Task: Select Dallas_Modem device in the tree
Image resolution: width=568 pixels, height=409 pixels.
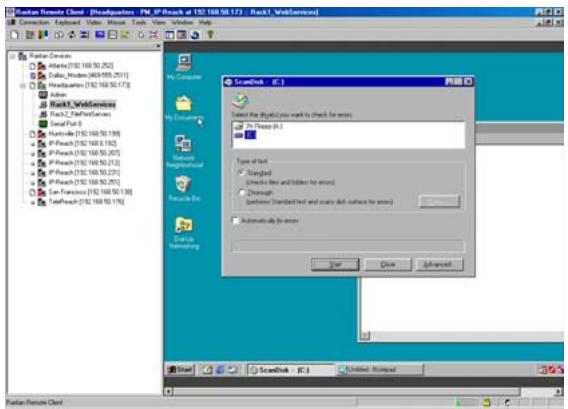Action: [x=88, y=75]
